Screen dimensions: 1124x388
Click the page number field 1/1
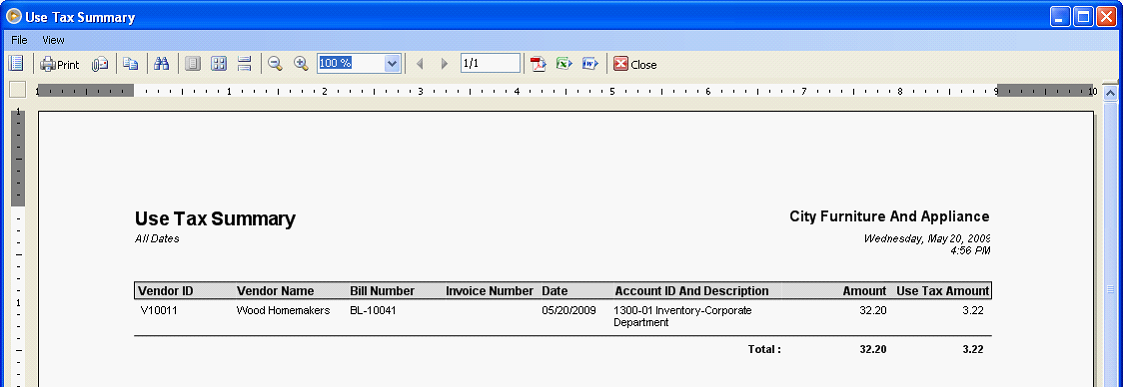click(490, 63)
